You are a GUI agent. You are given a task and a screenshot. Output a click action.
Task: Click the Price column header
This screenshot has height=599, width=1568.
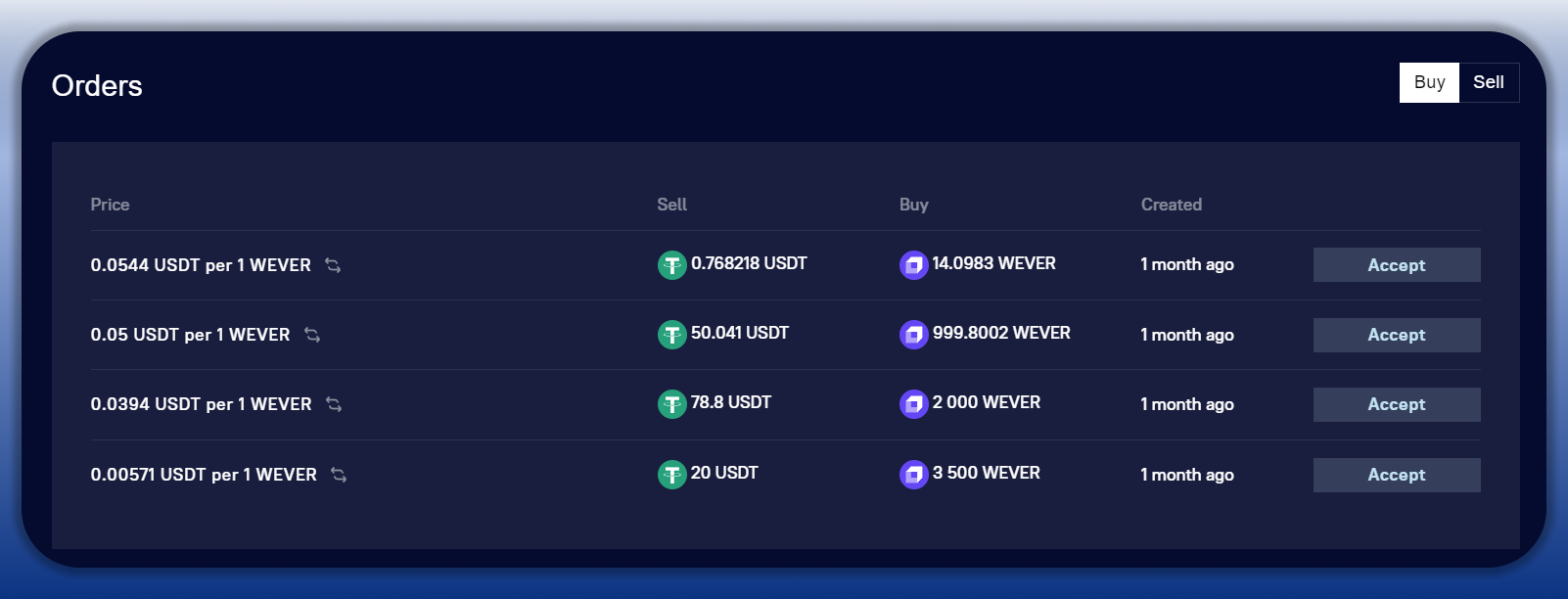pos(110,205)
